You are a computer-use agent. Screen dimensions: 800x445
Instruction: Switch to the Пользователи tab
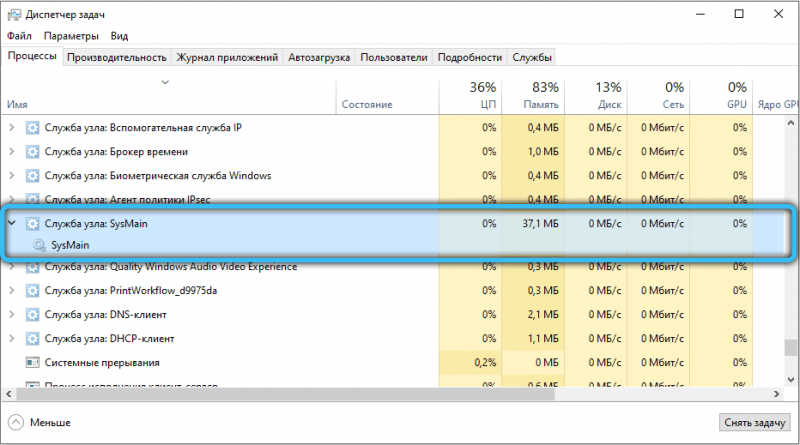[394, 57]
